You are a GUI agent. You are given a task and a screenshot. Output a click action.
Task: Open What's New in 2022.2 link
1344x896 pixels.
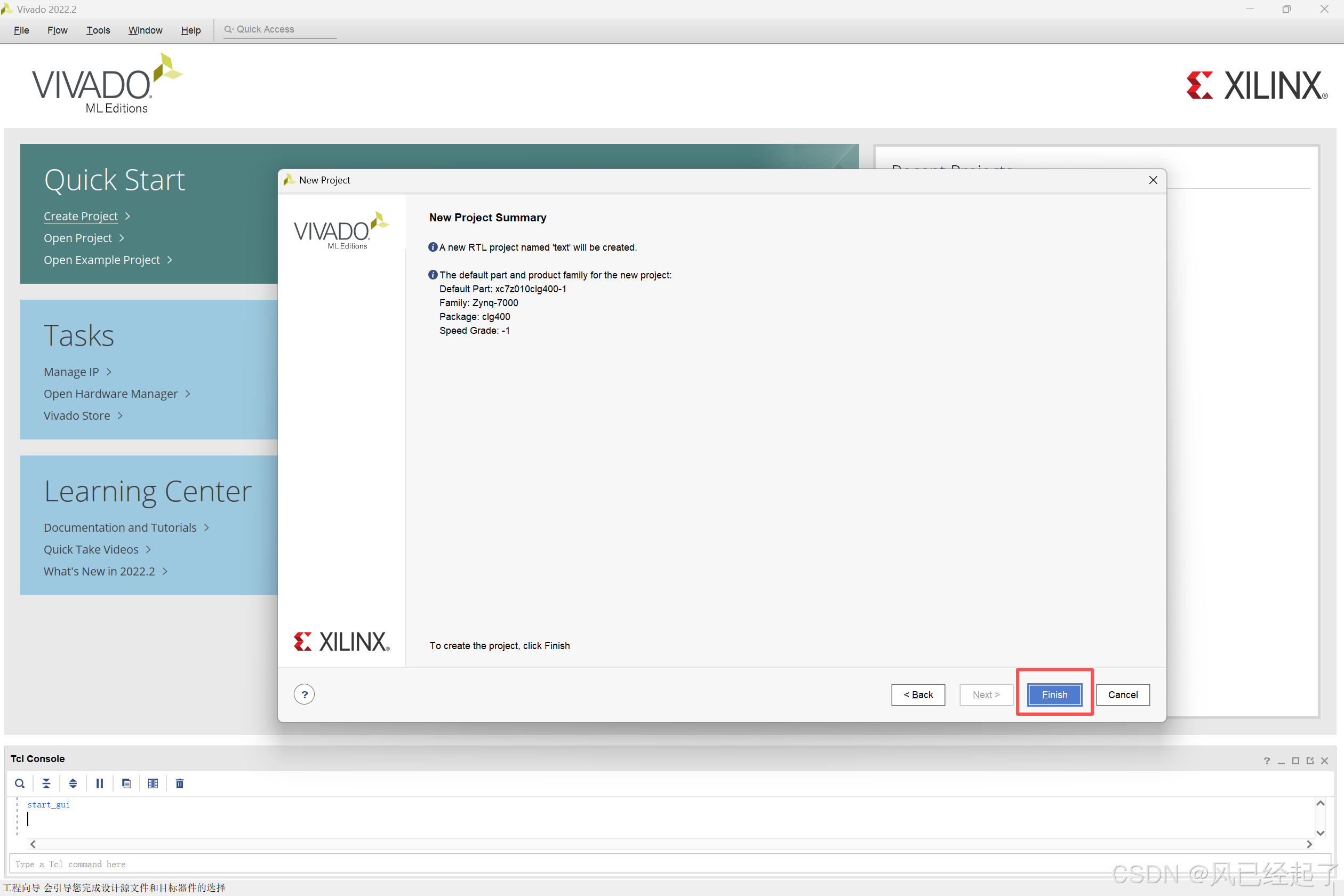(99, 571)
